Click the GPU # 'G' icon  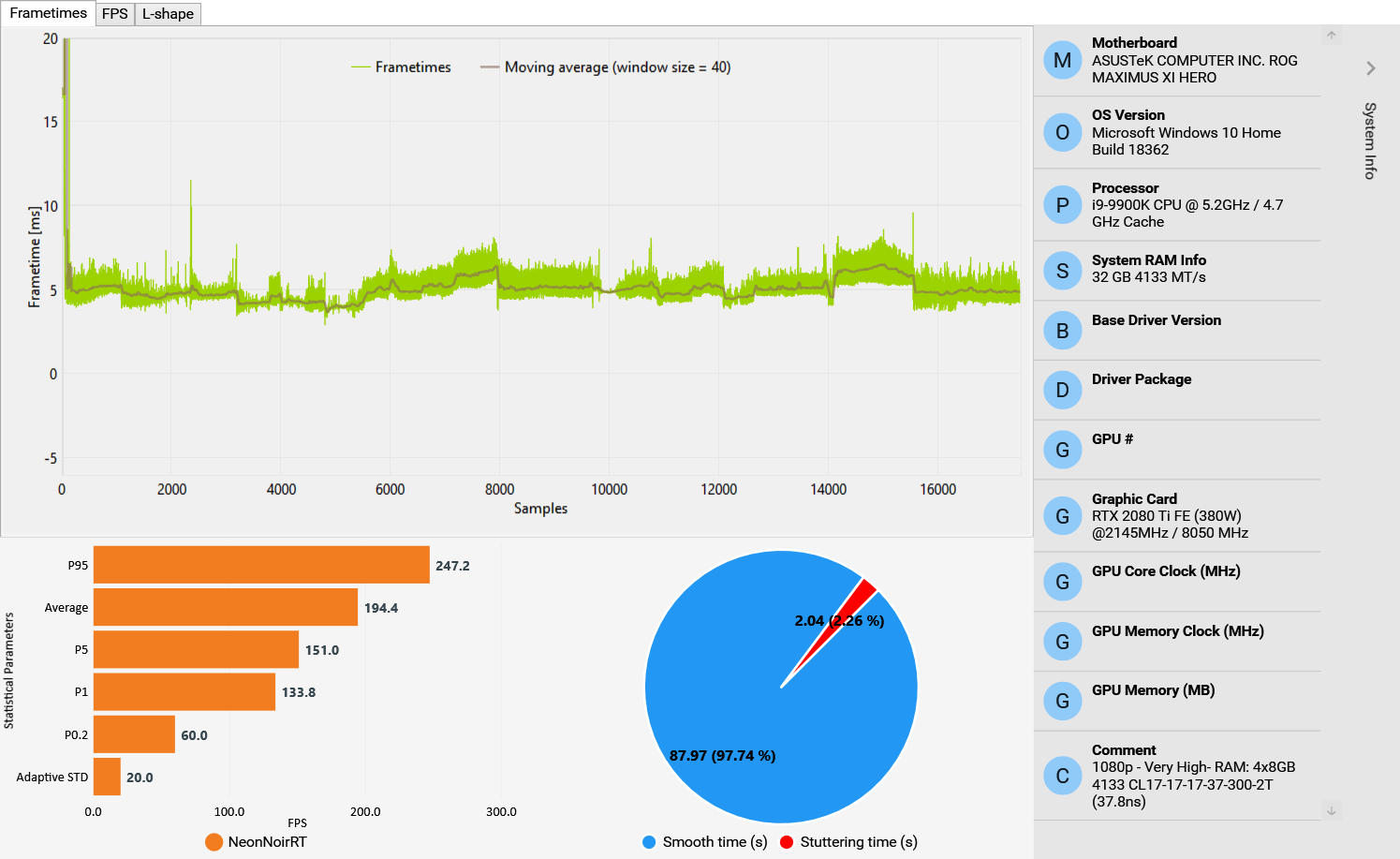click(x=1063, y=450)
